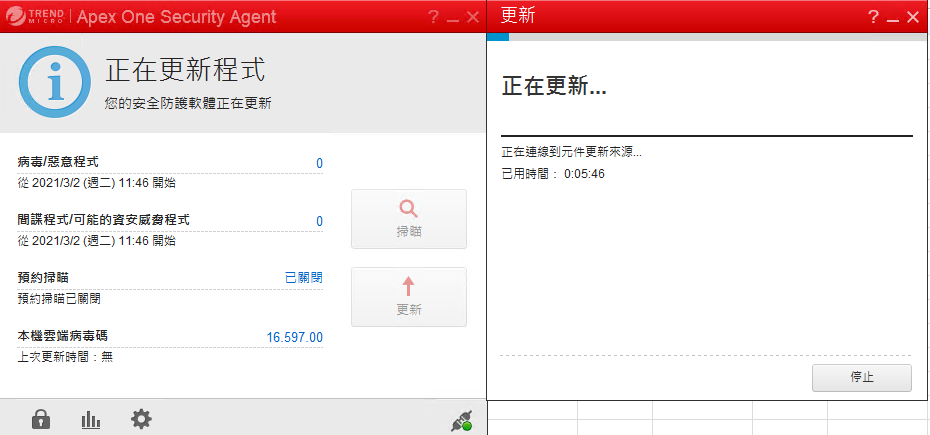Screen dimensions: 930x435
Task: Close the 更新 dialog window
Action: pyautogui.click(x=913, y=17)
